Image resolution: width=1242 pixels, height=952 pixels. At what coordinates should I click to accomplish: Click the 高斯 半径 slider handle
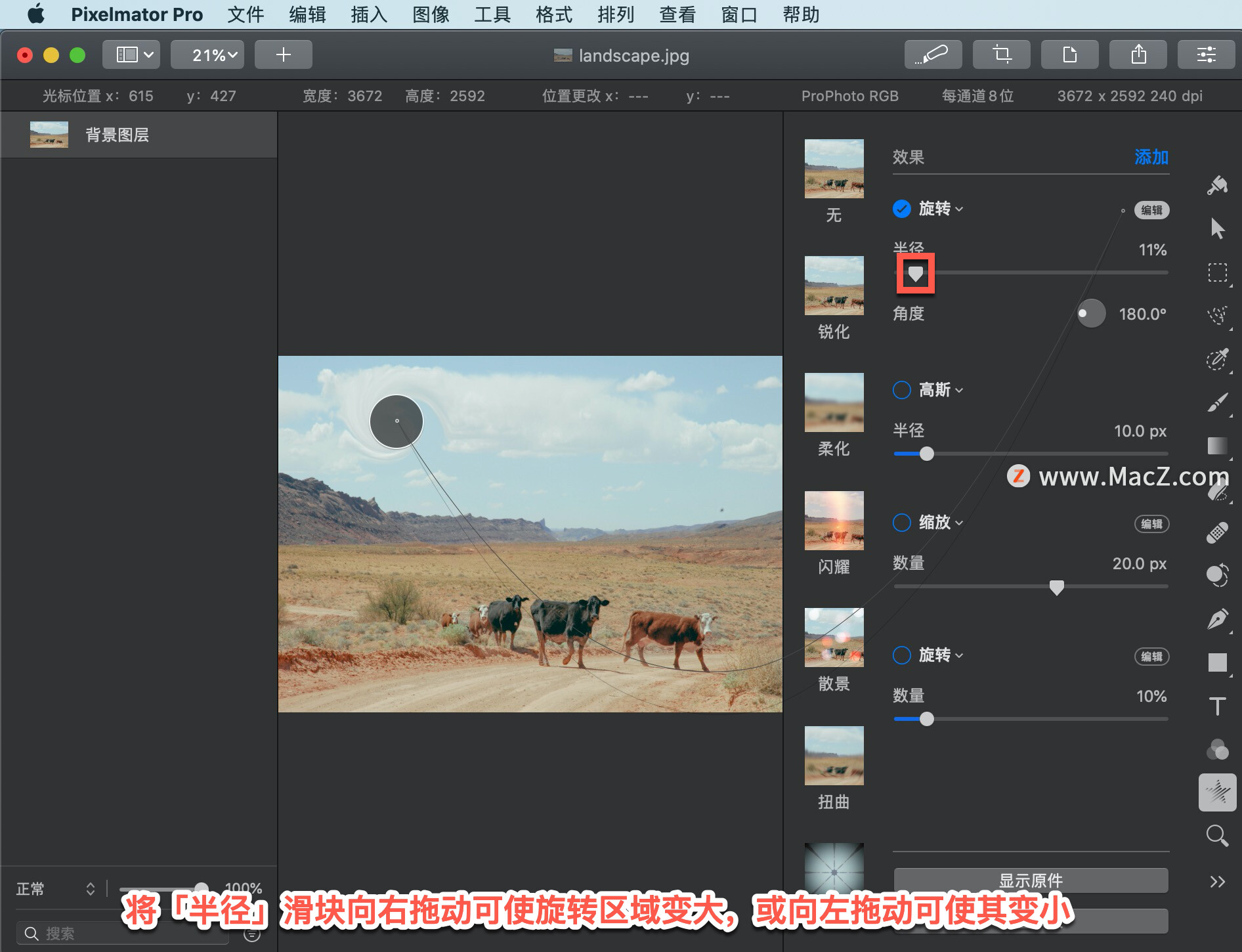pos(926,454)
